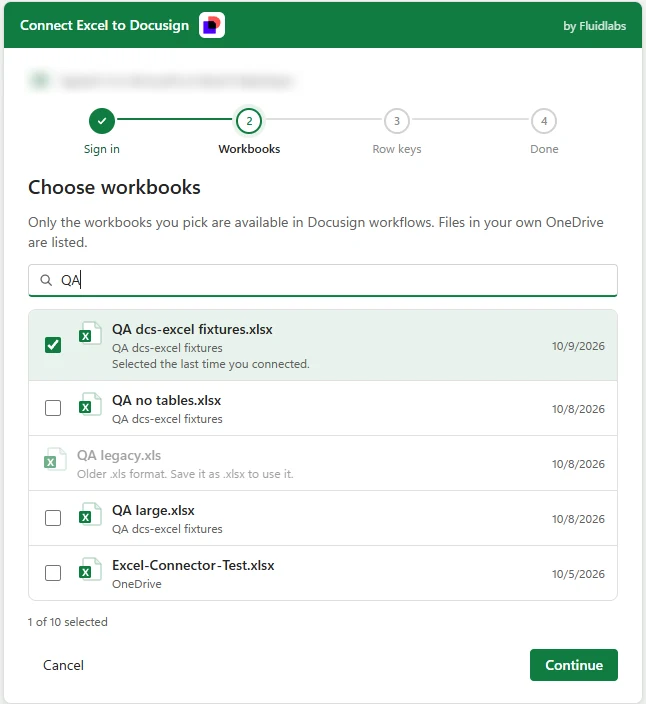Click the '1 of 10 selected' status text

(68, 622)
